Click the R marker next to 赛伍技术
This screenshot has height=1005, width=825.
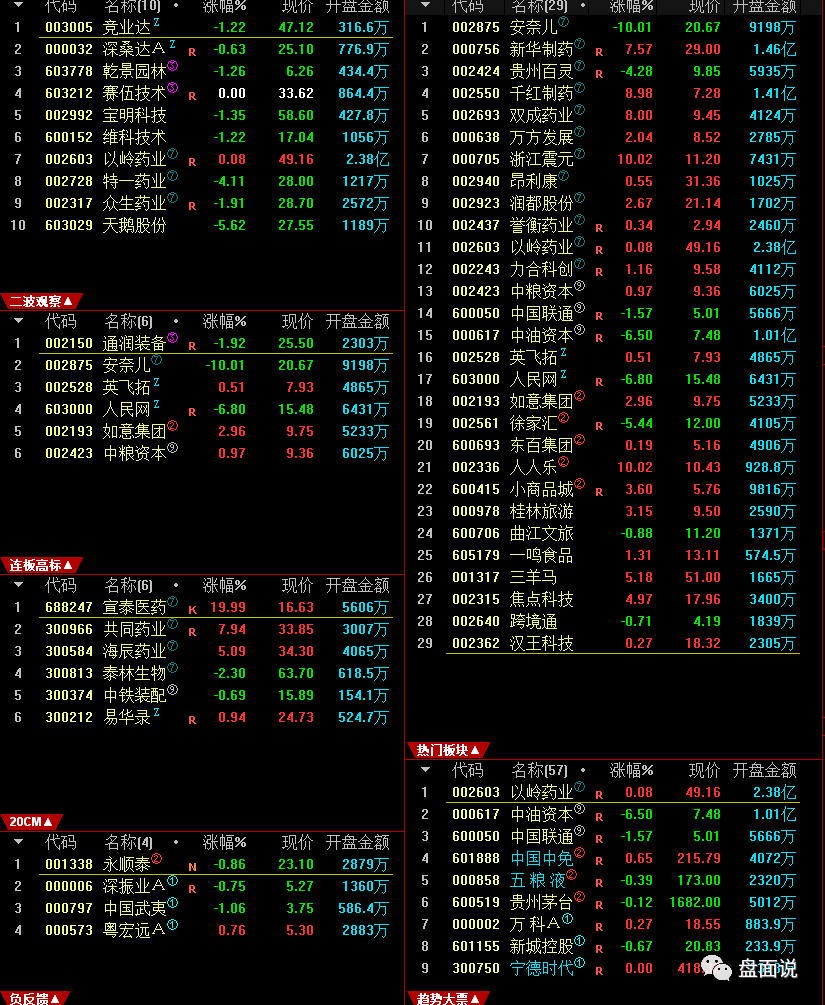192,97
